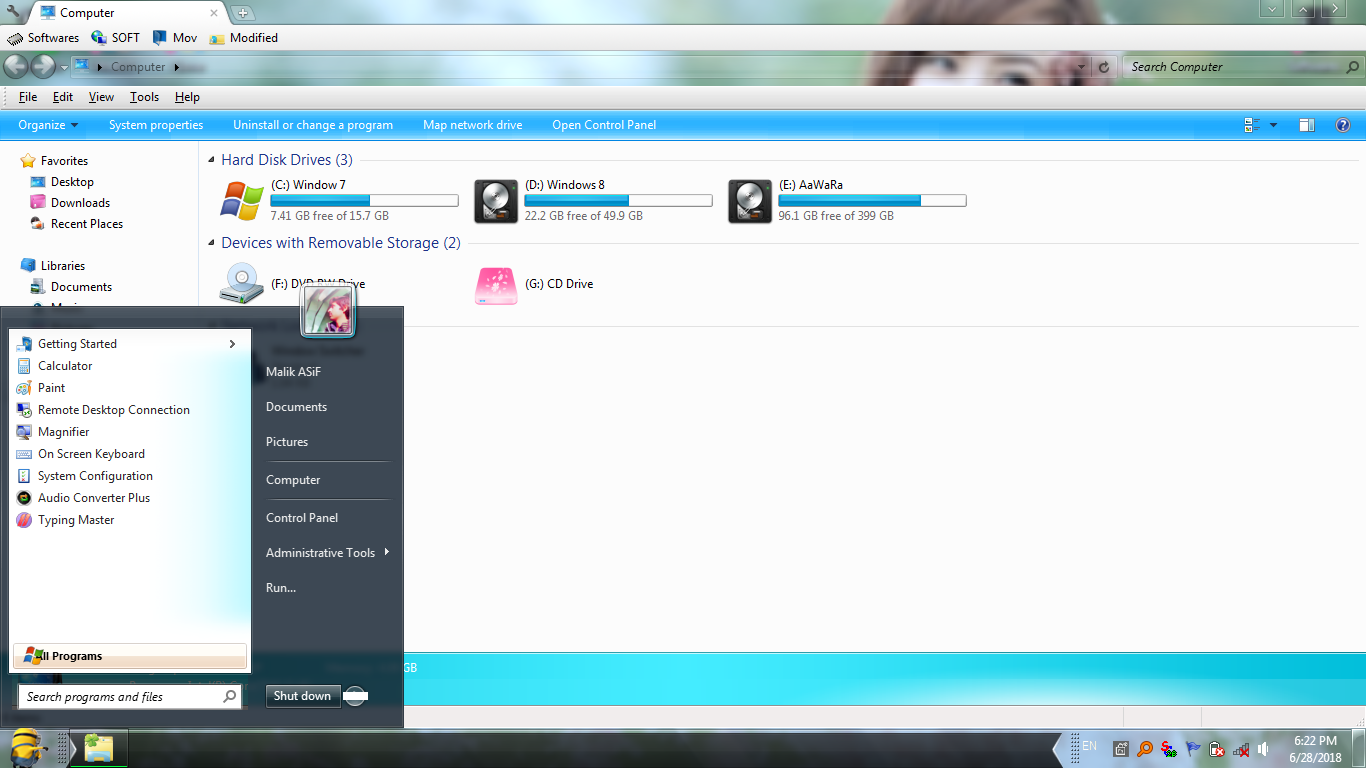
Task: Open the Edit menu
Action: tap(63, 97)
